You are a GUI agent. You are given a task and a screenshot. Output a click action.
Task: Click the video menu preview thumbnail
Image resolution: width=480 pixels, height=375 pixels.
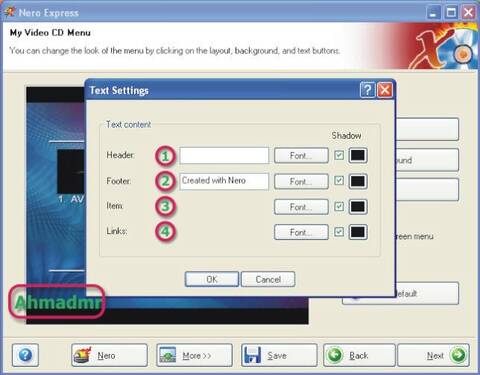click(x=71, y=171)
